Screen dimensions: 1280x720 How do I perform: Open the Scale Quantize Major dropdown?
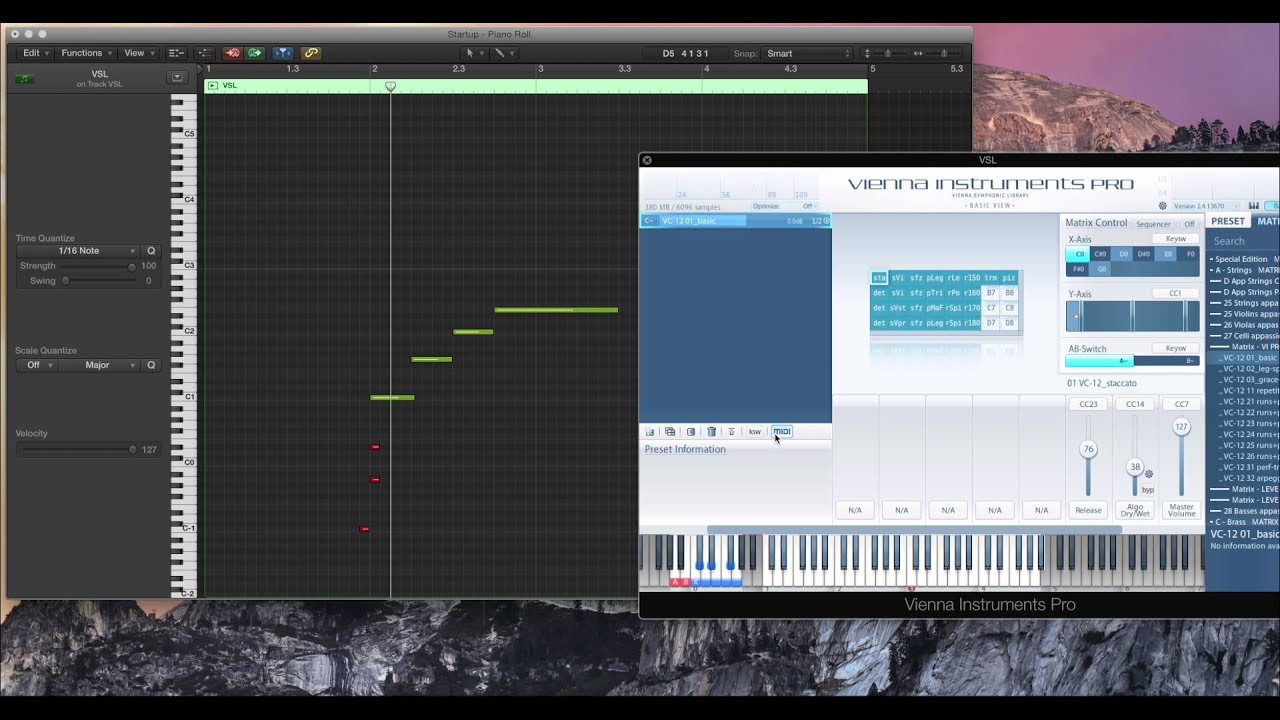click(x=98, y=365)
